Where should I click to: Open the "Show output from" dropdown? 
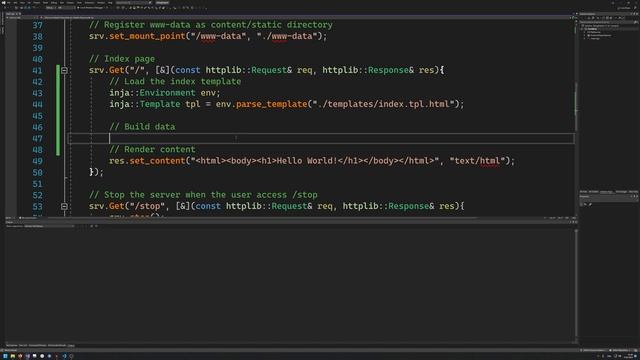(49, 226)
